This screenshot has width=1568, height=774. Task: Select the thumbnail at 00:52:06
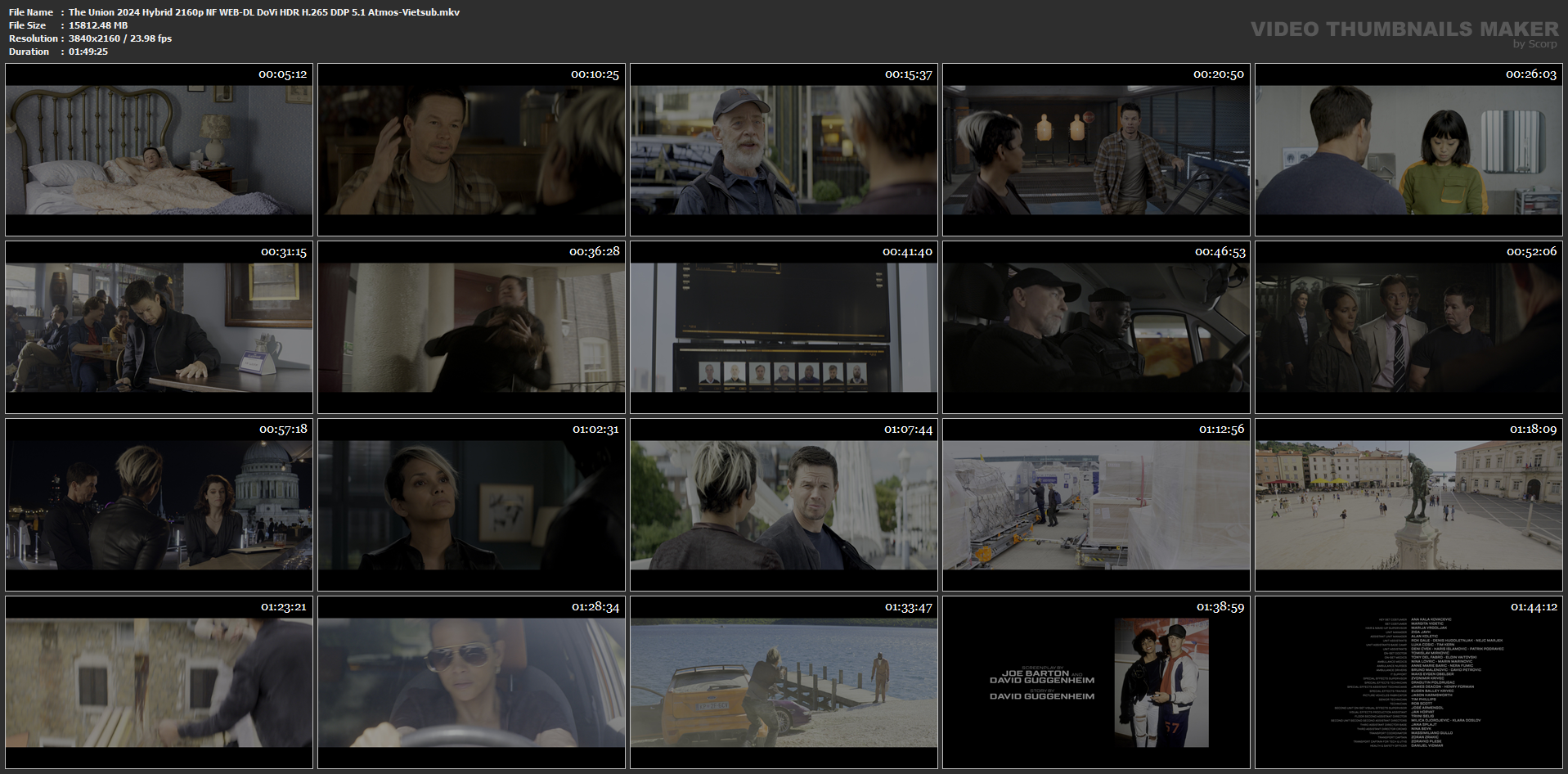[1409, 327]
